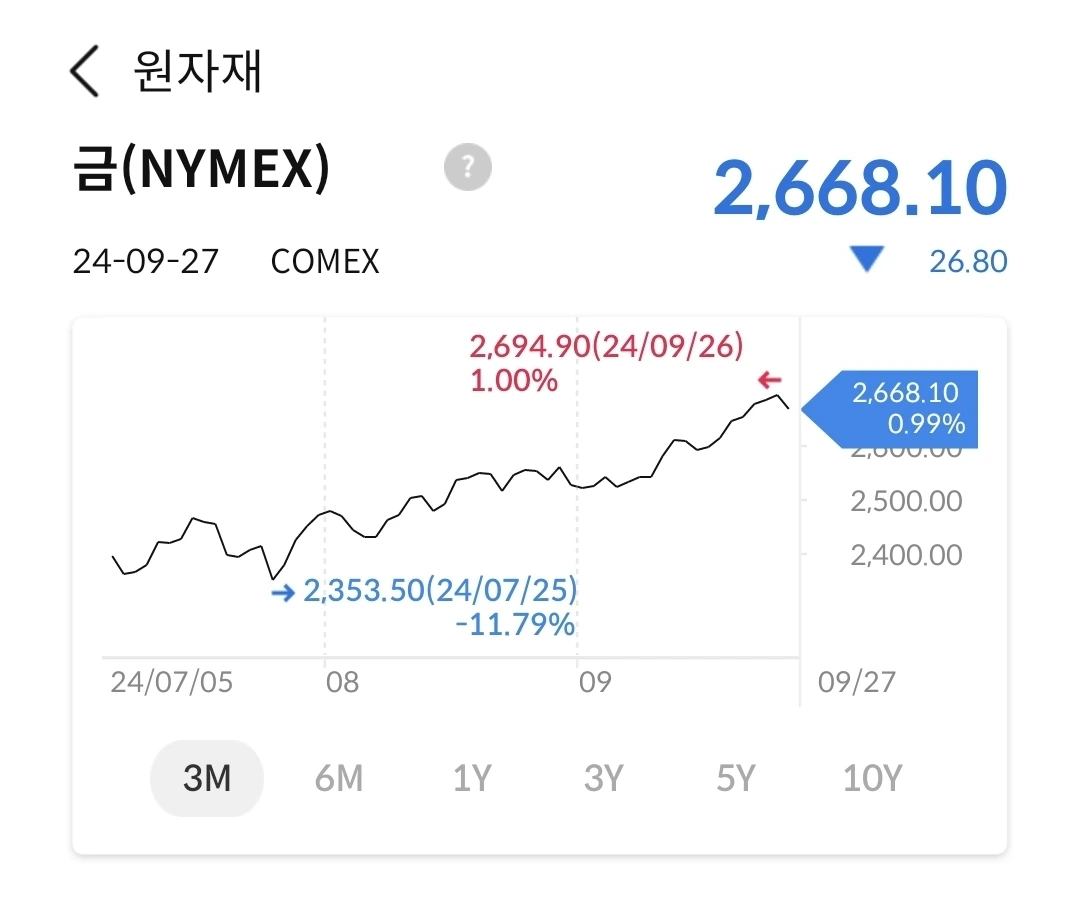Tap the low label 2,353.50(24/07/25)
1079x897 pixels.
tap(440, 591)
